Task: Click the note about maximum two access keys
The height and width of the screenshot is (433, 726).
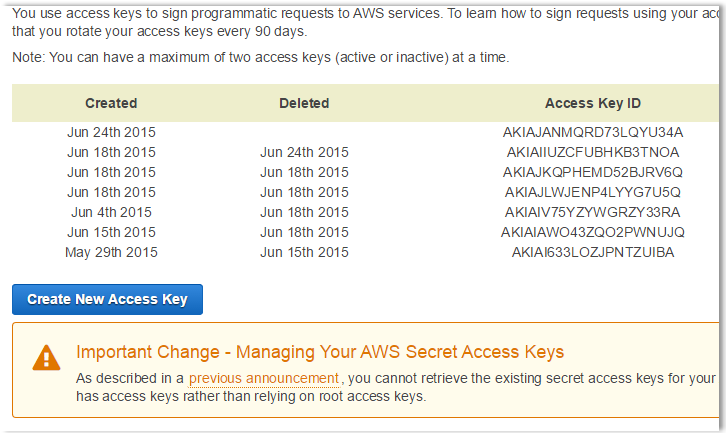Action: [261, 57]
